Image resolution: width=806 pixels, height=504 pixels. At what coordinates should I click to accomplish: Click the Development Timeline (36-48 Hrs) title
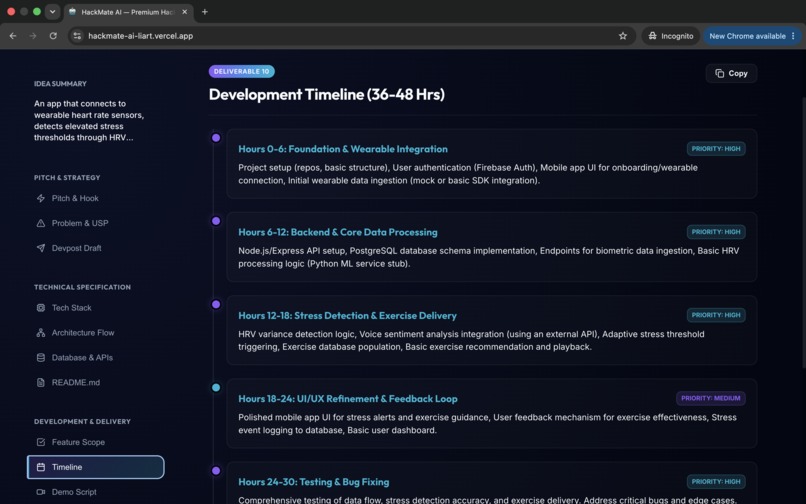327,95
